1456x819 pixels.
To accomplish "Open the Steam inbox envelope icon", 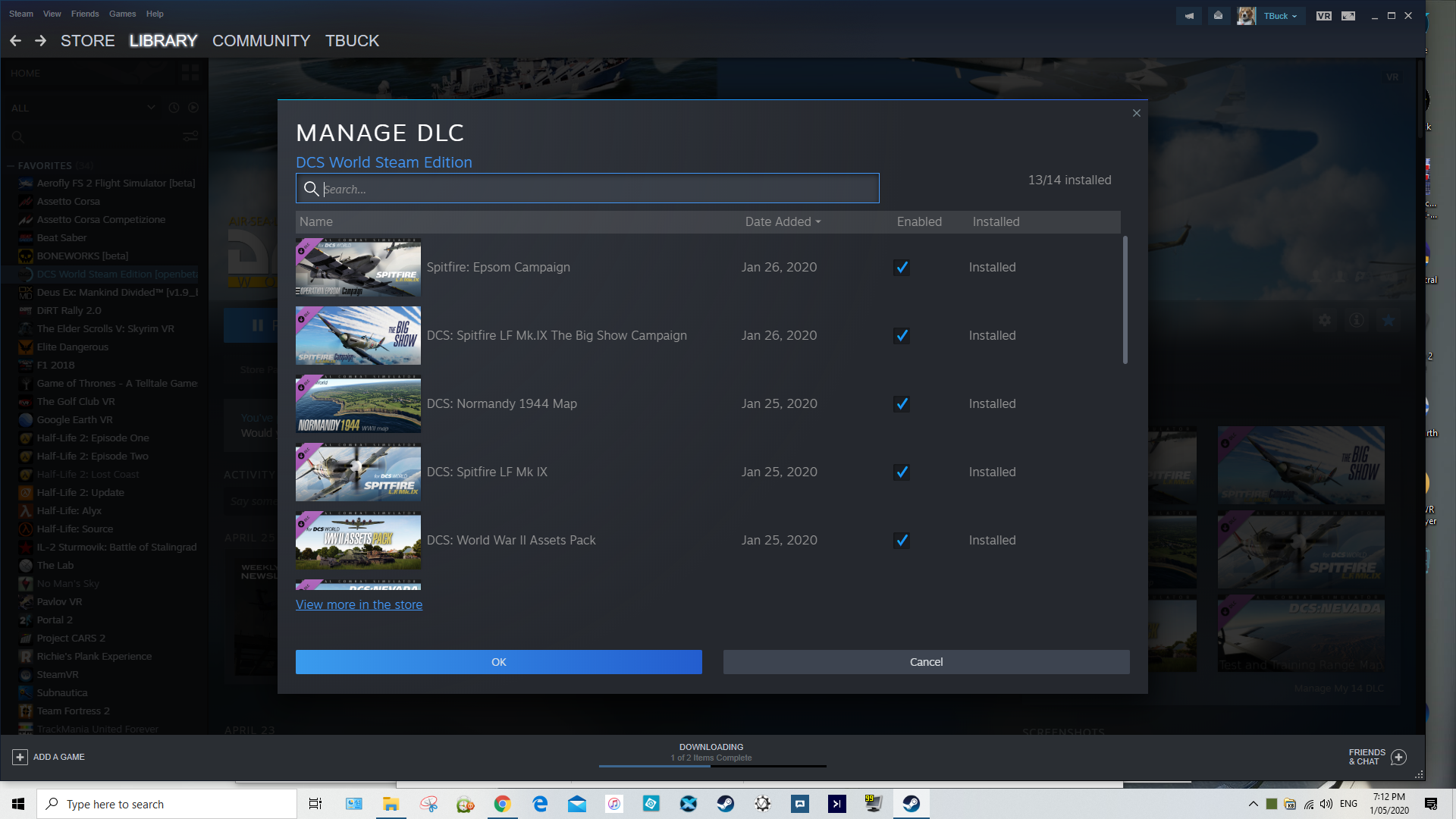I will coord(1218,16).
